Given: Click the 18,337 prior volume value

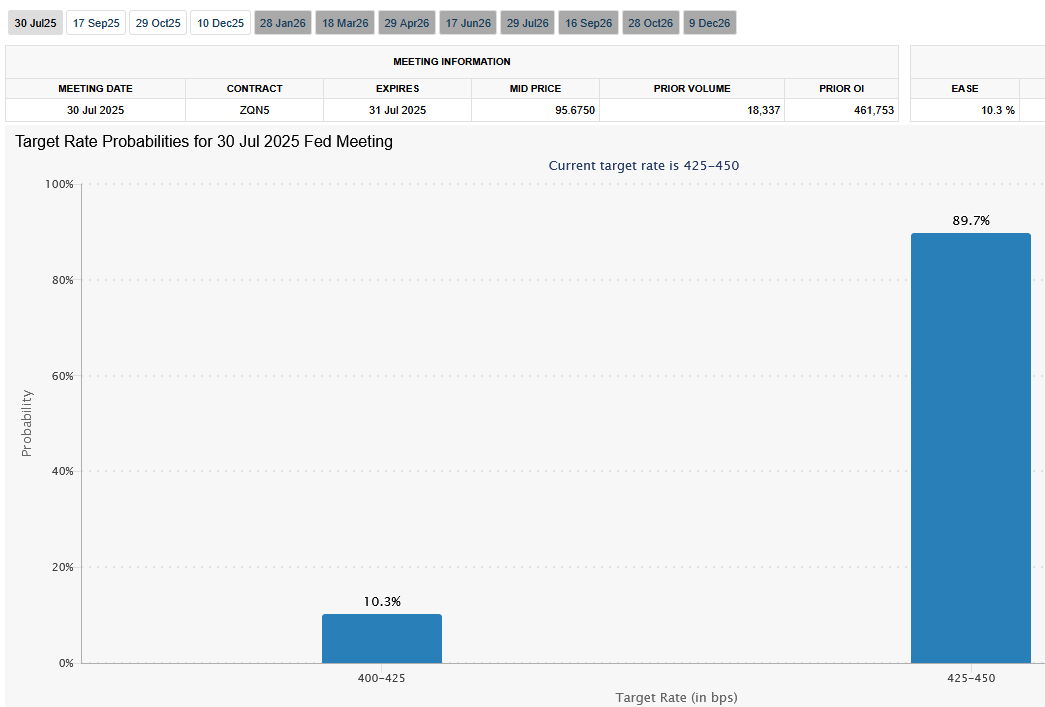Looking at the screenshot, I should (763, 110).
